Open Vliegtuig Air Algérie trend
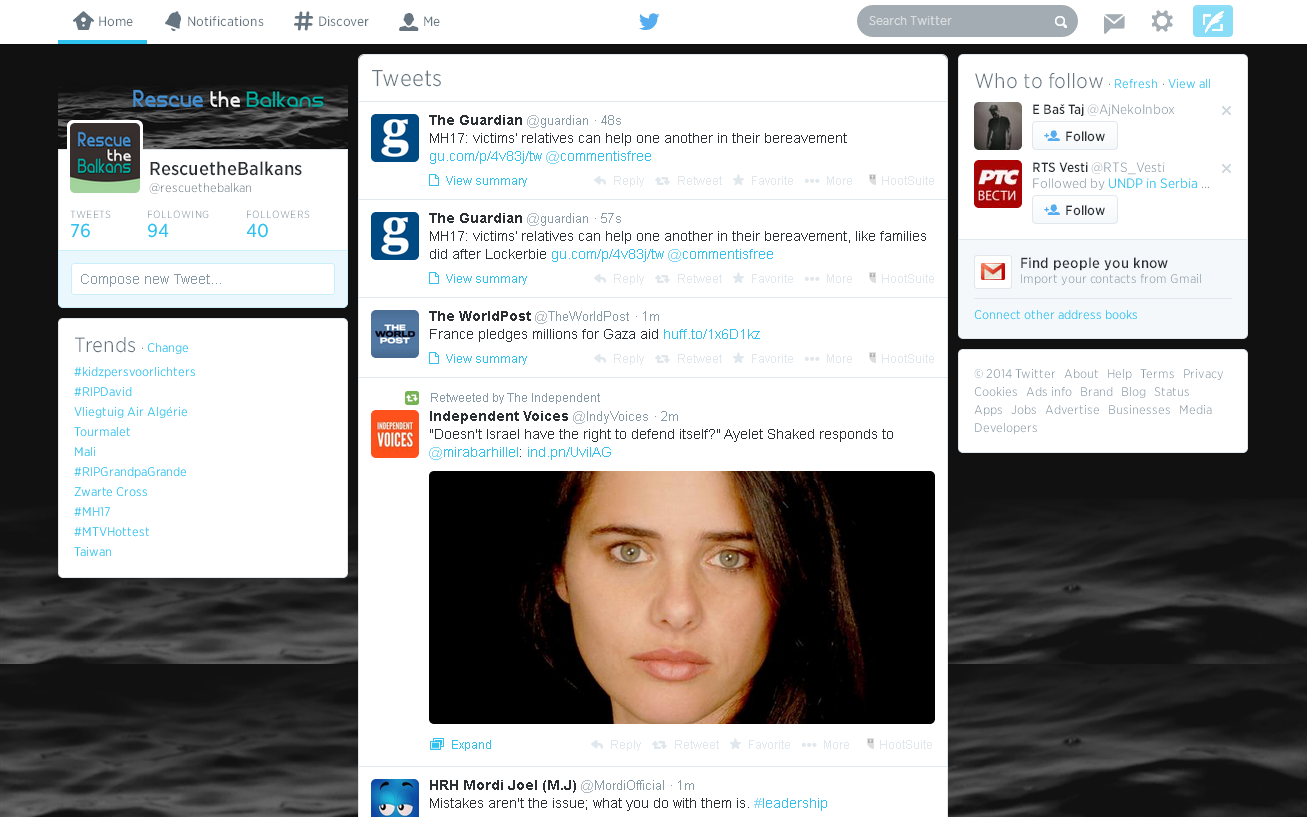Image resolution: width=1307 pixels, height=817 pixels. coord(131,412)
